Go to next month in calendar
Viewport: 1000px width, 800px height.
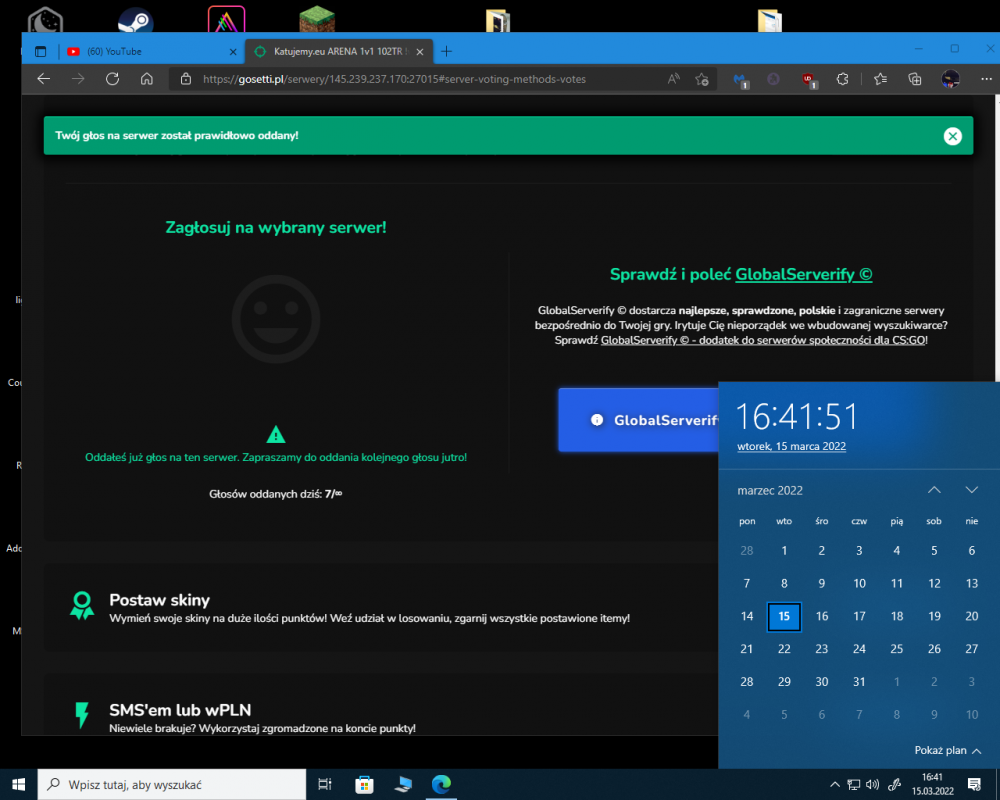coord(971,490)
